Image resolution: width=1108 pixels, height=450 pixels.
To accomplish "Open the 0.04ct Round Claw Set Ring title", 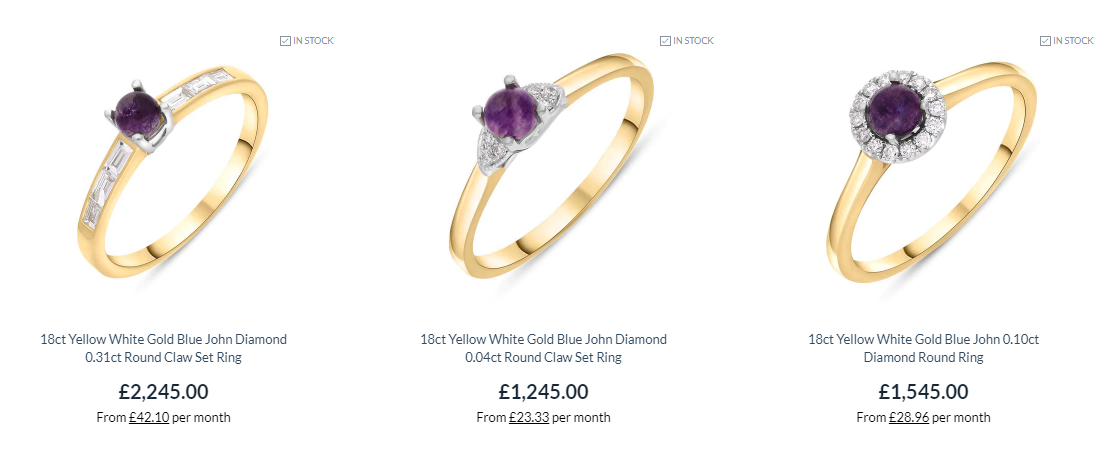I will pyautogui.click(x=543, y=348).
